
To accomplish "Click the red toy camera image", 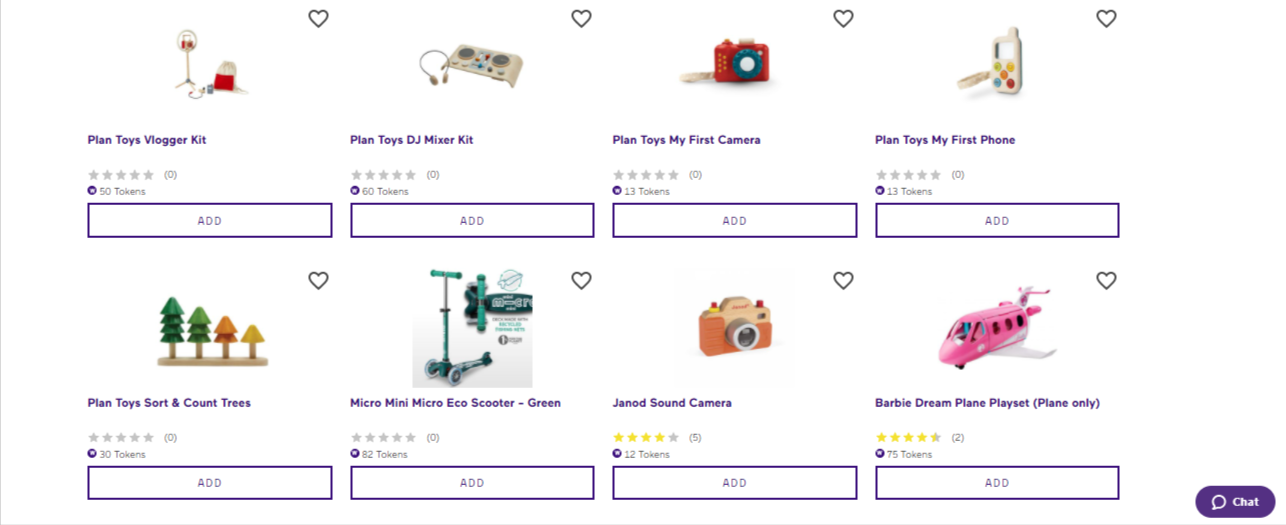I will click(x=735, y=63).
